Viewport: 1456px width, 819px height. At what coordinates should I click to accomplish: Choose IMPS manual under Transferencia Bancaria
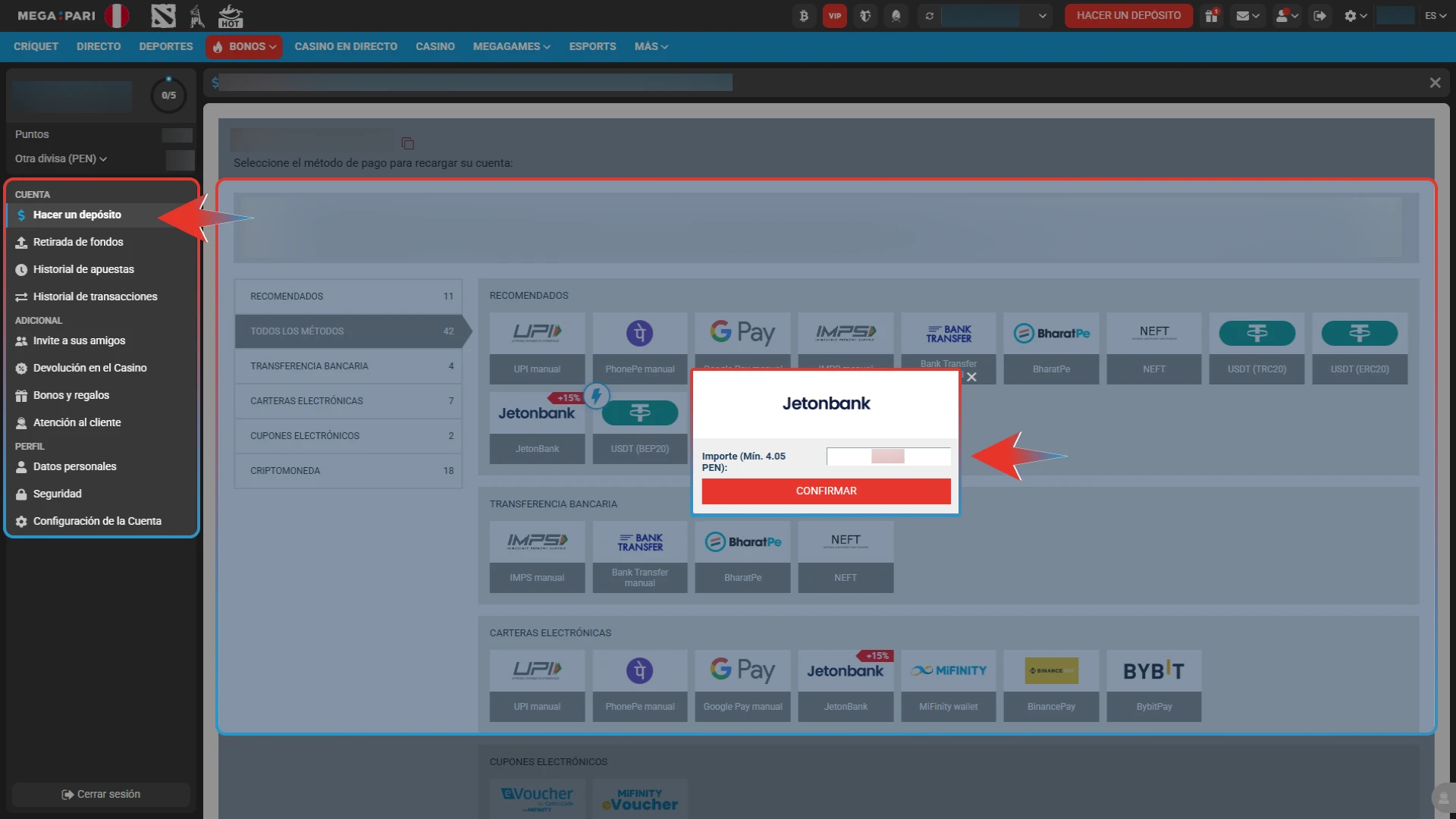pos(537,557)
